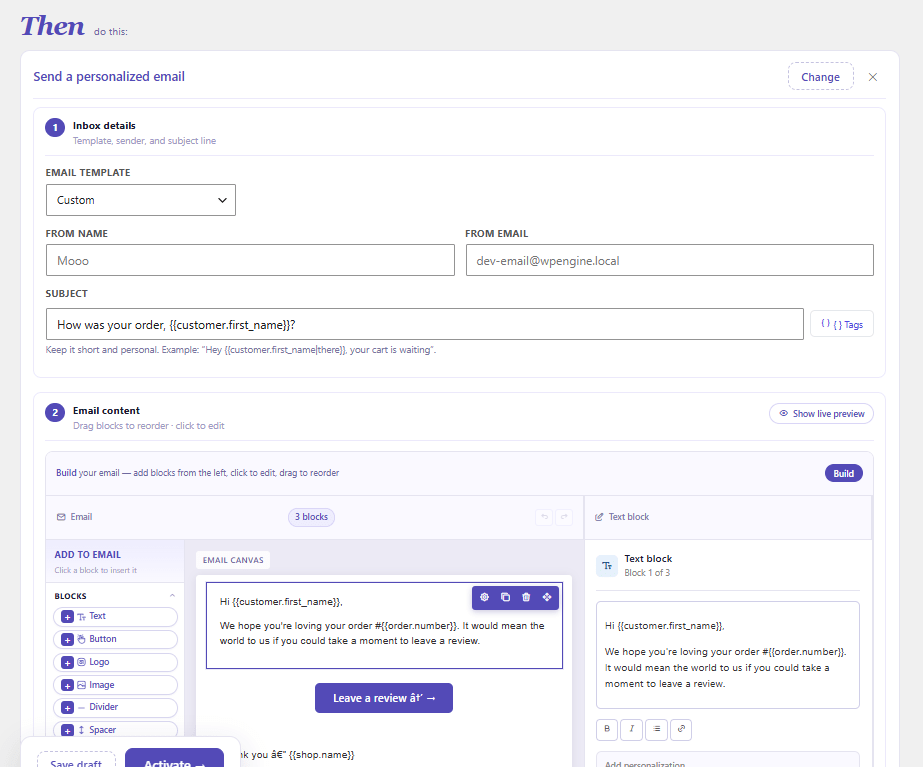Open block settings gear on selected text block

(x=484, y=597)
